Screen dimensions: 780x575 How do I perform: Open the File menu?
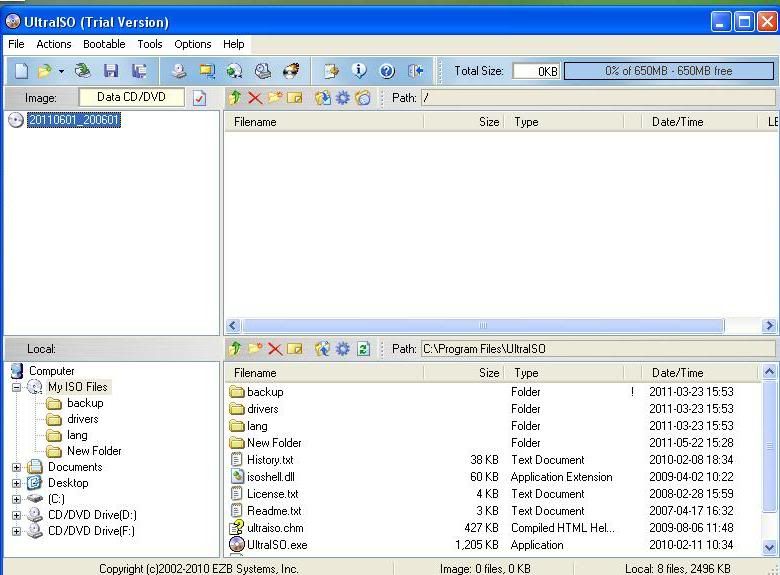[16, 44]
